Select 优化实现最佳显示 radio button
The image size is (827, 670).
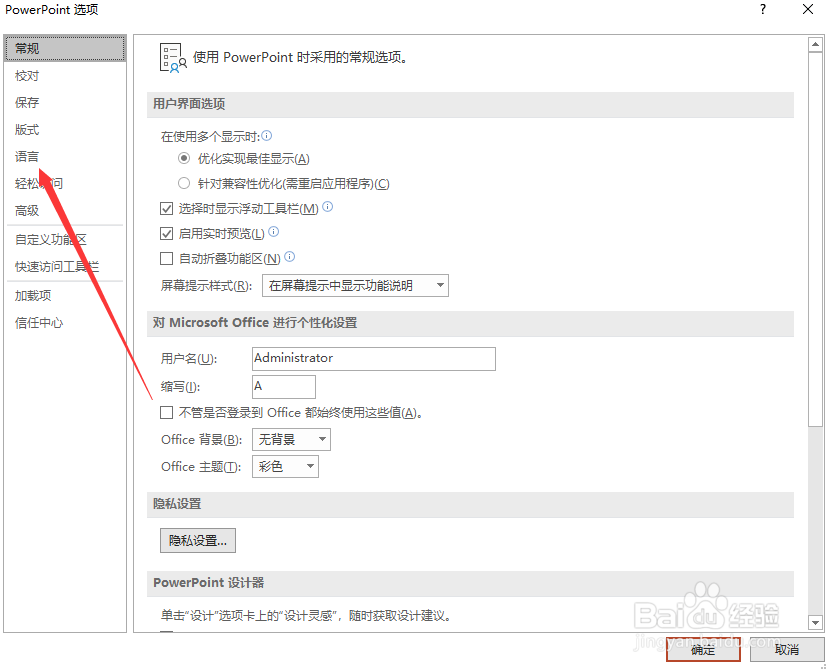point(184,158)
